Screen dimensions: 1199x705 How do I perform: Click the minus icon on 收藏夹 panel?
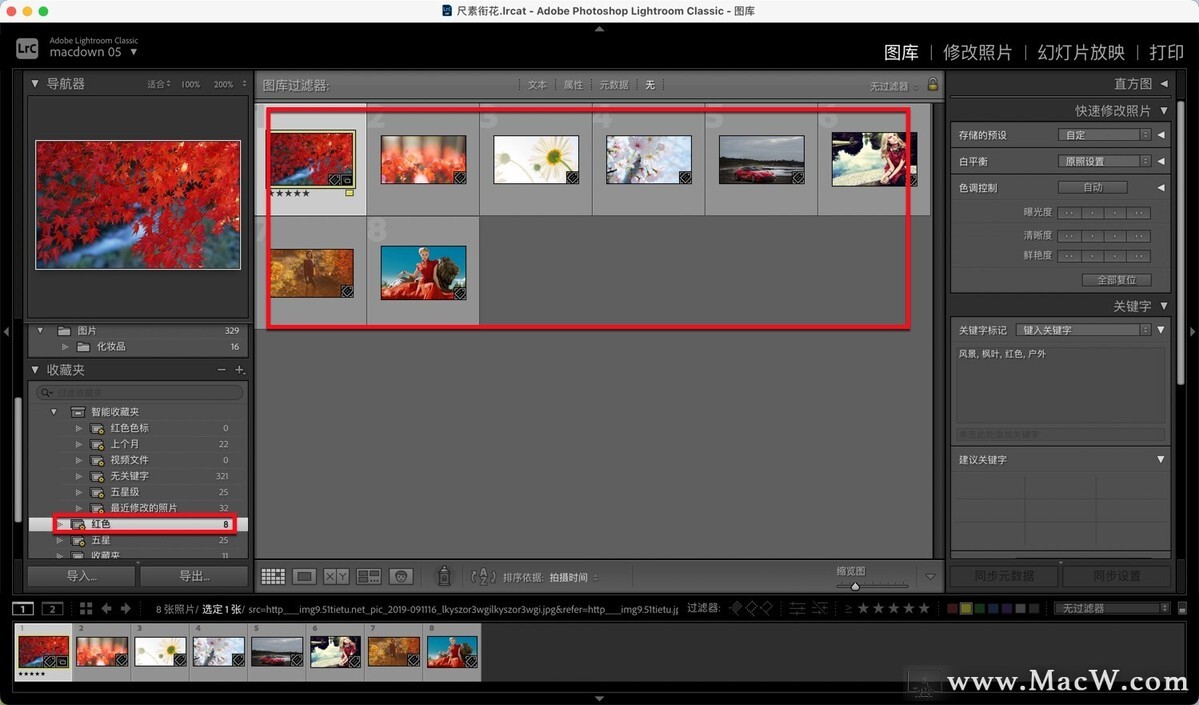[x=221, y=370]
